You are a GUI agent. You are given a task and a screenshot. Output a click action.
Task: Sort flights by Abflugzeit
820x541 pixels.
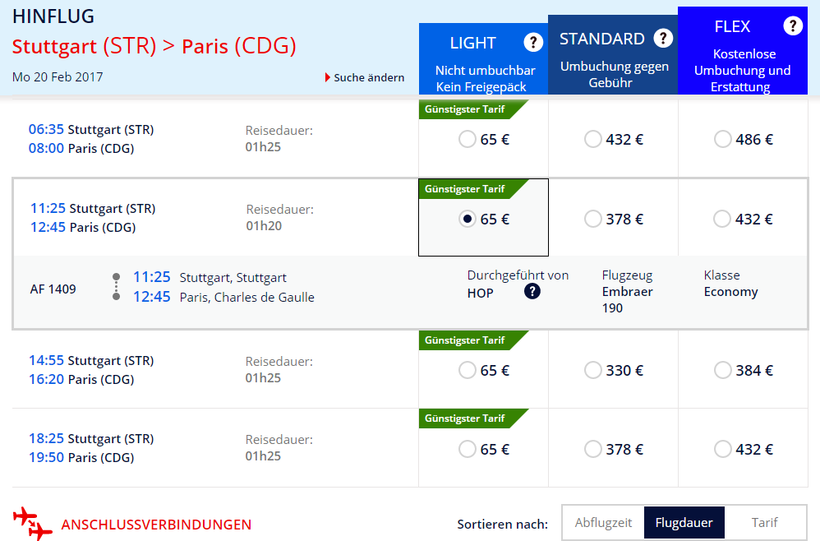click(x=603, y=523)
